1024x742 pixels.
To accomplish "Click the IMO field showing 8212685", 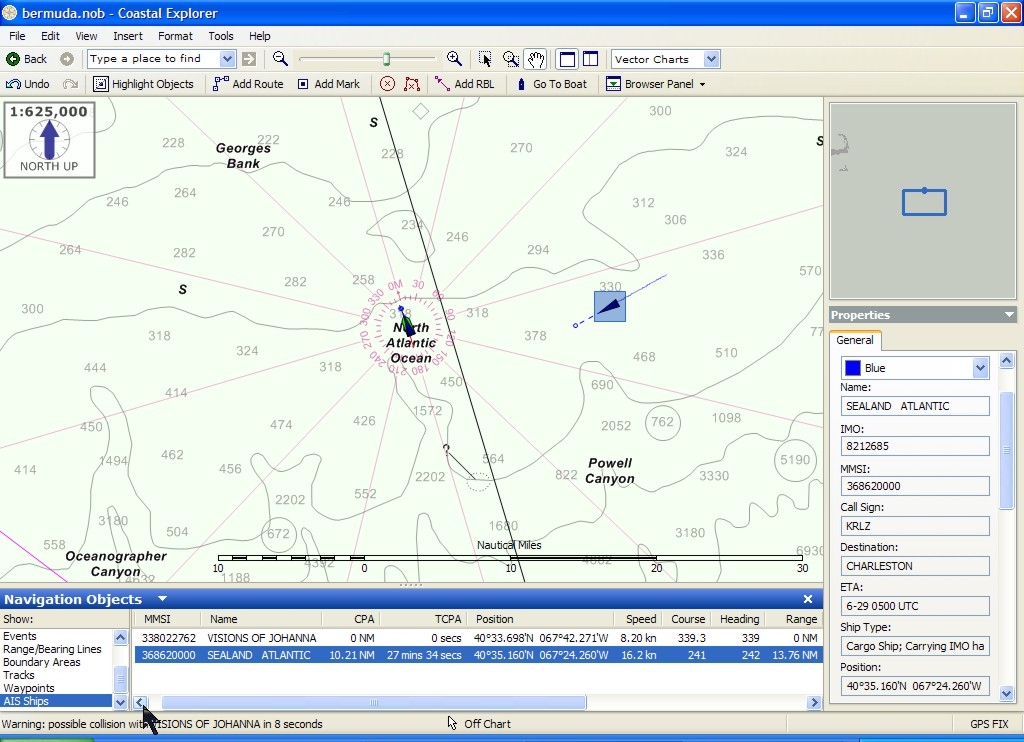I will [x=914, y=446].
